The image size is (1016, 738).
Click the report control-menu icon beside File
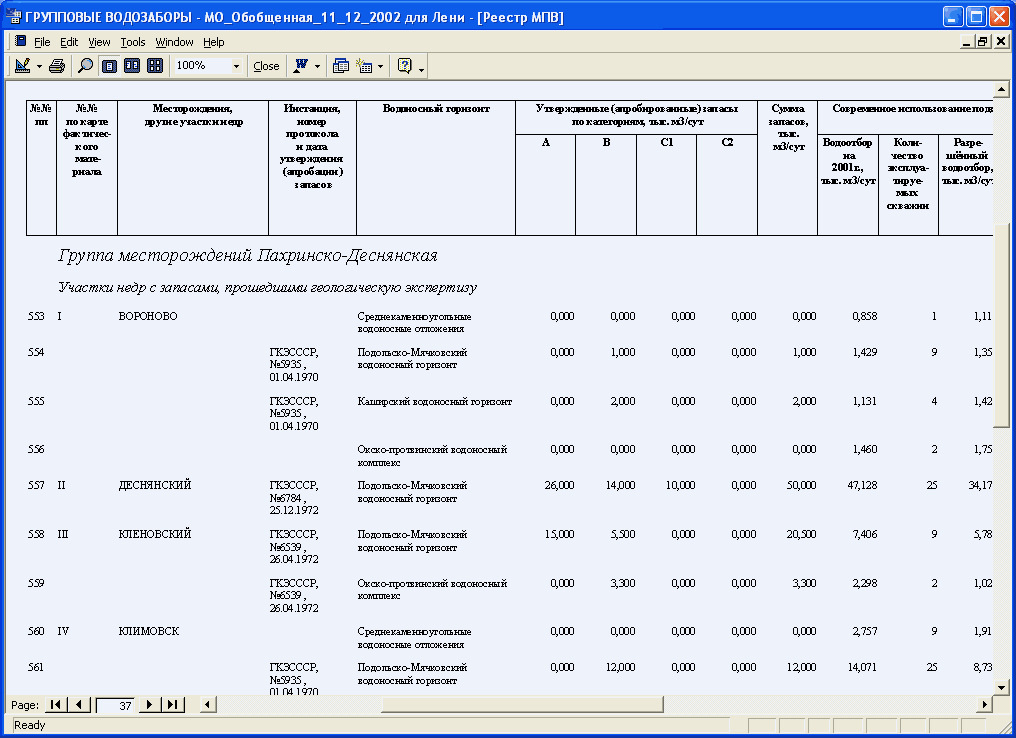20,41
